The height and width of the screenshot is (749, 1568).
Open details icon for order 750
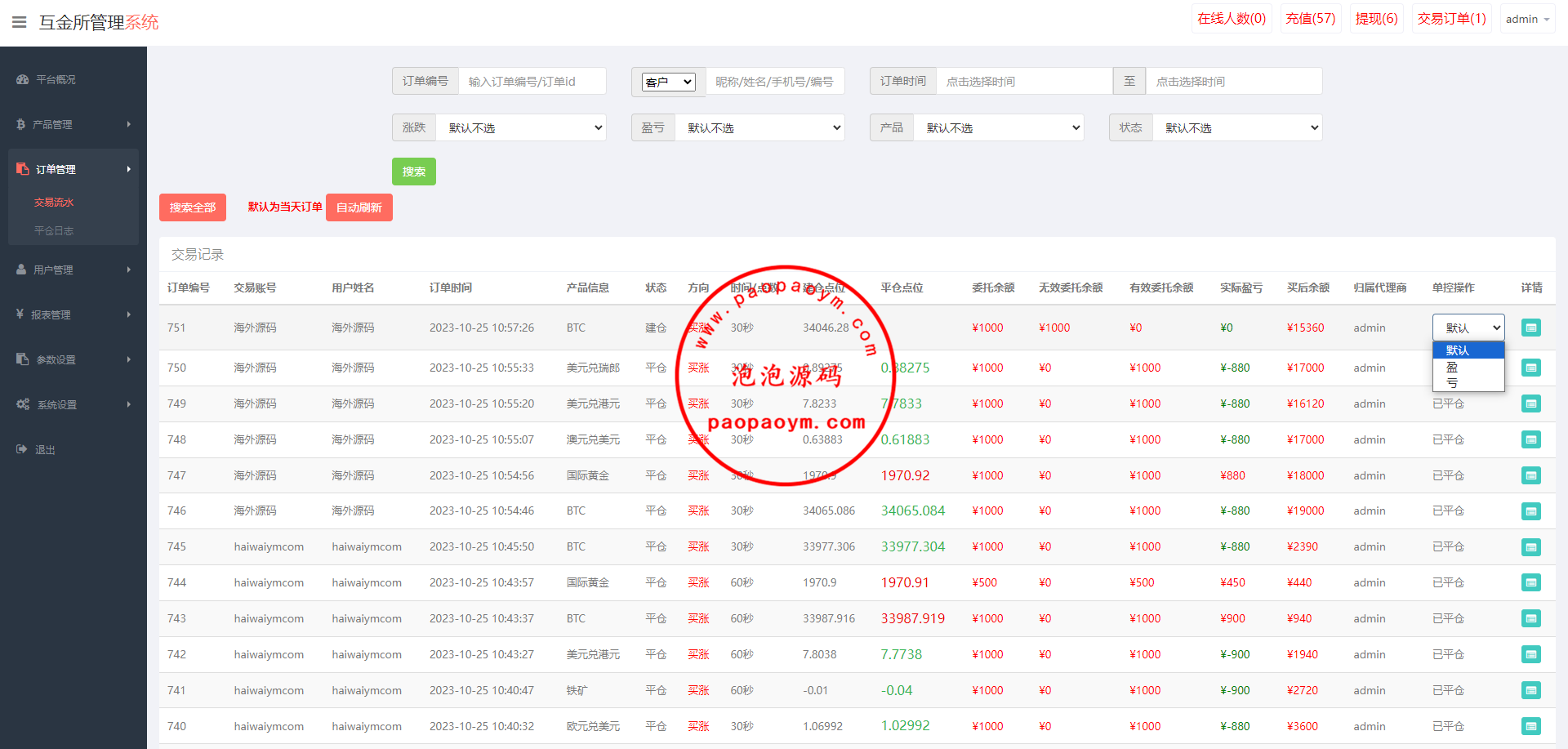pos(1531,368)
